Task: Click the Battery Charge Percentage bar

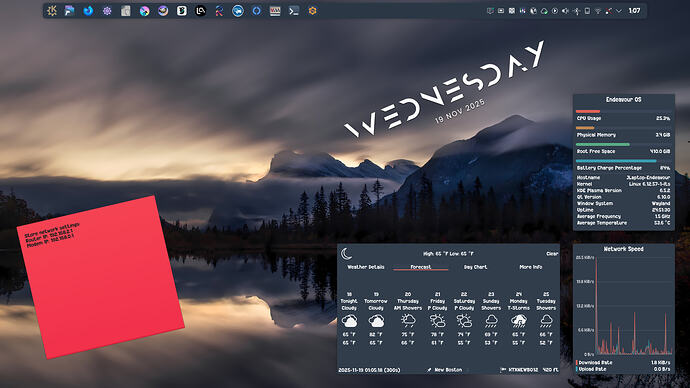Action: click(617, 161)
